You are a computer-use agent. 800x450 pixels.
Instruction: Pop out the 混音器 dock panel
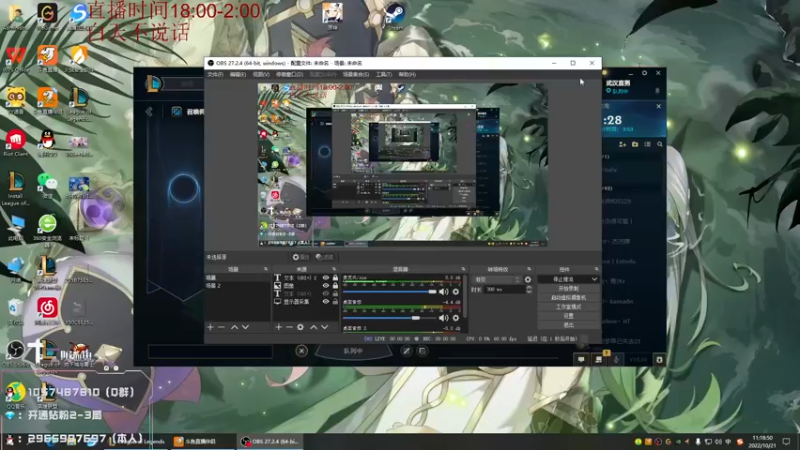coord(463,269)
